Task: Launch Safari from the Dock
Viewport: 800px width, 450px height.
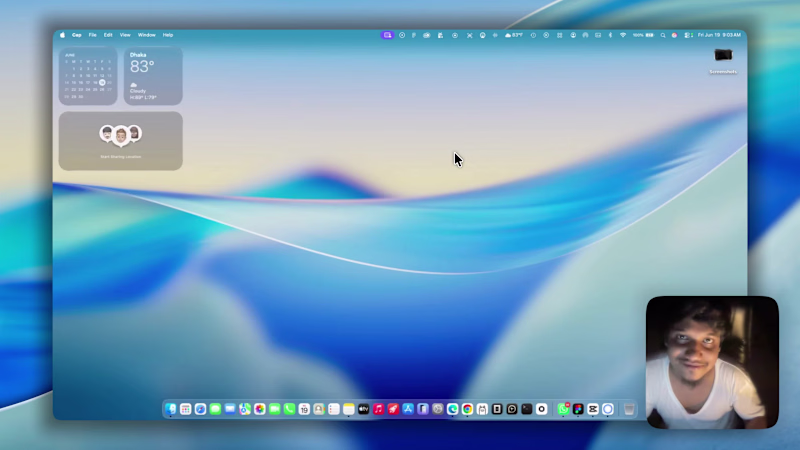Action: coord(201,409)
